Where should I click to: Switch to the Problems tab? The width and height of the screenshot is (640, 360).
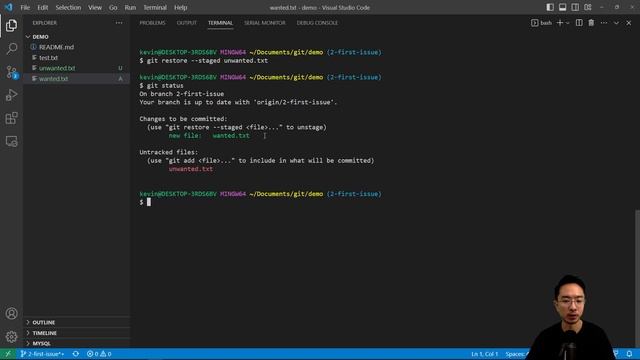click(x=152, y=23)
